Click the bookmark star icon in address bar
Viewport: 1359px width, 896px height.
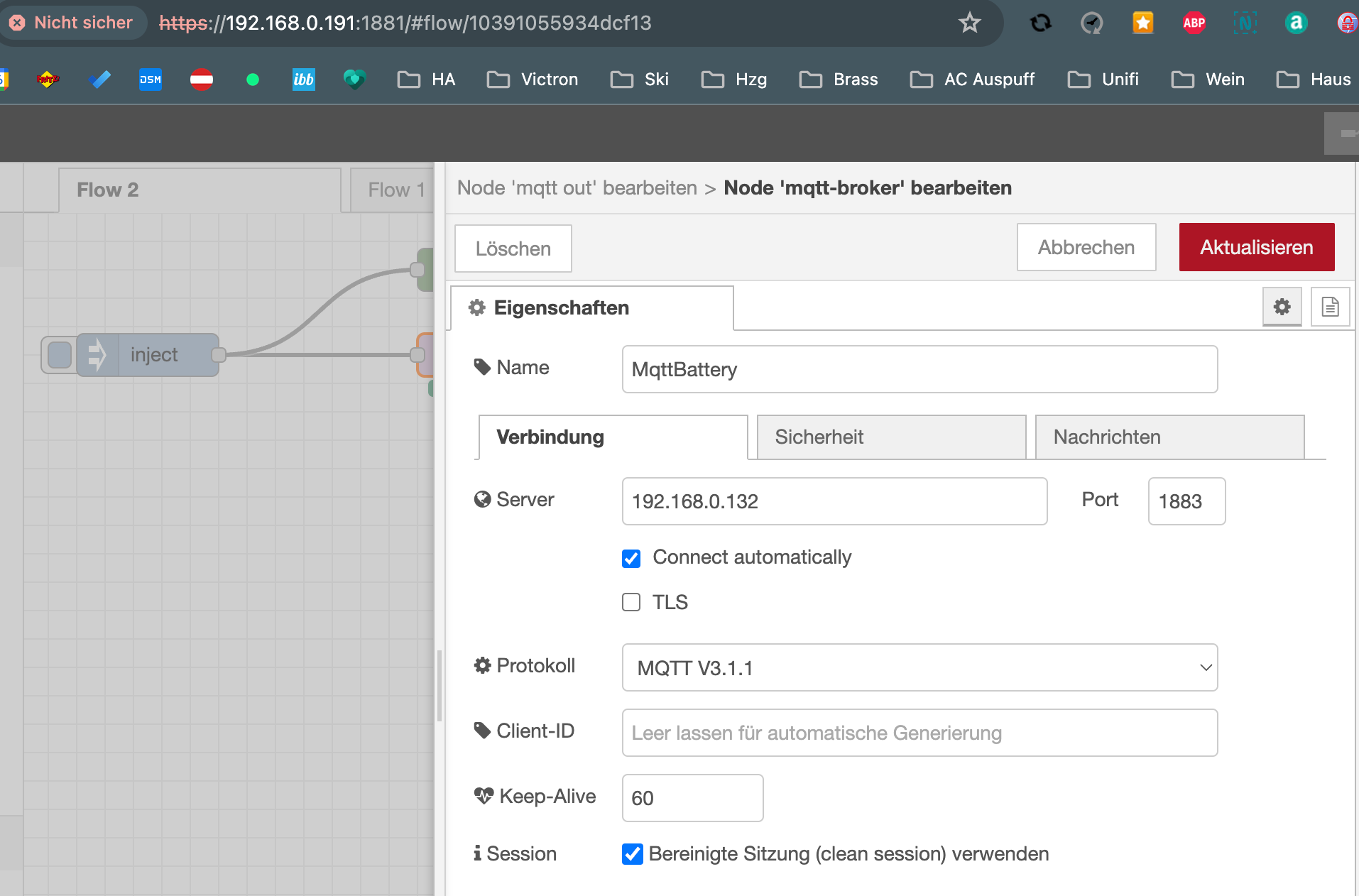click(x=969, y=23)
